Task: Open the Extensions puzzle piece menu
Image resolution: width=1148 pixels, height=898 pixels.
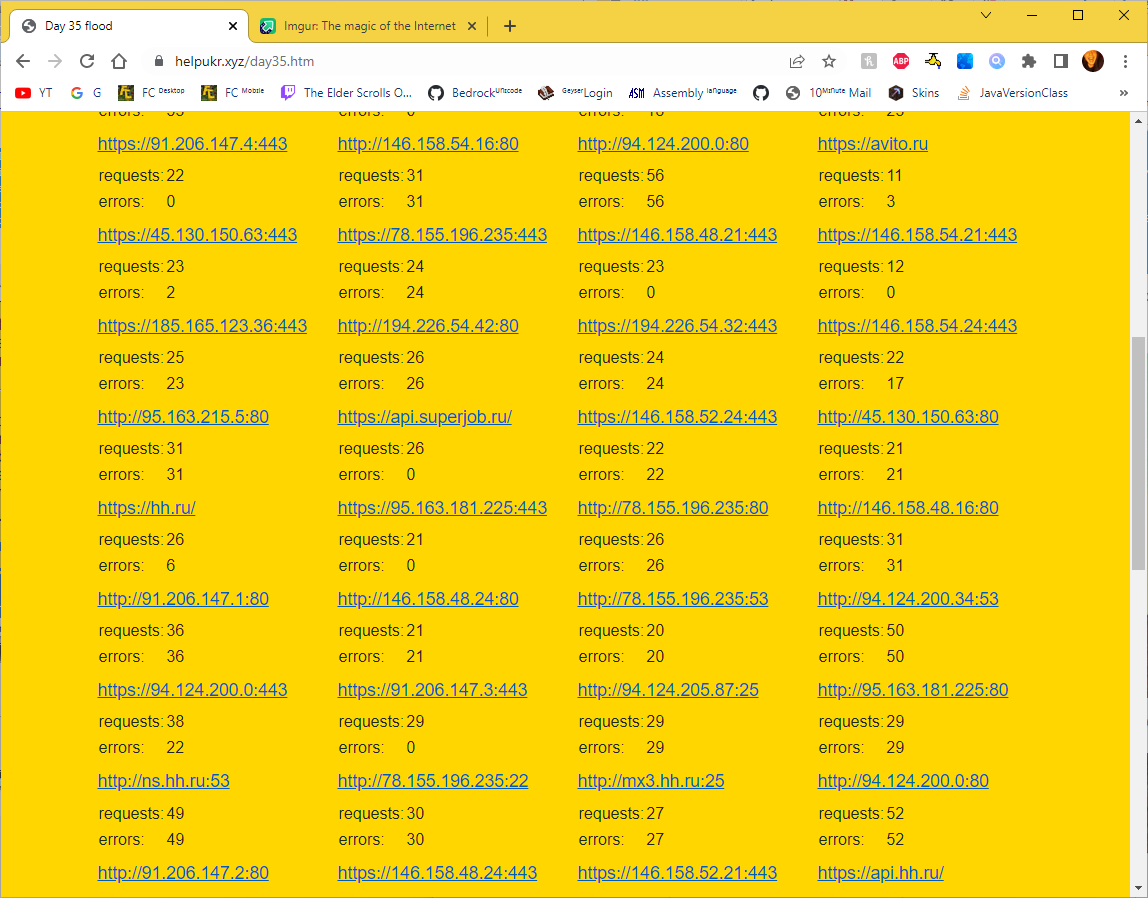Action: [1029, 61]
